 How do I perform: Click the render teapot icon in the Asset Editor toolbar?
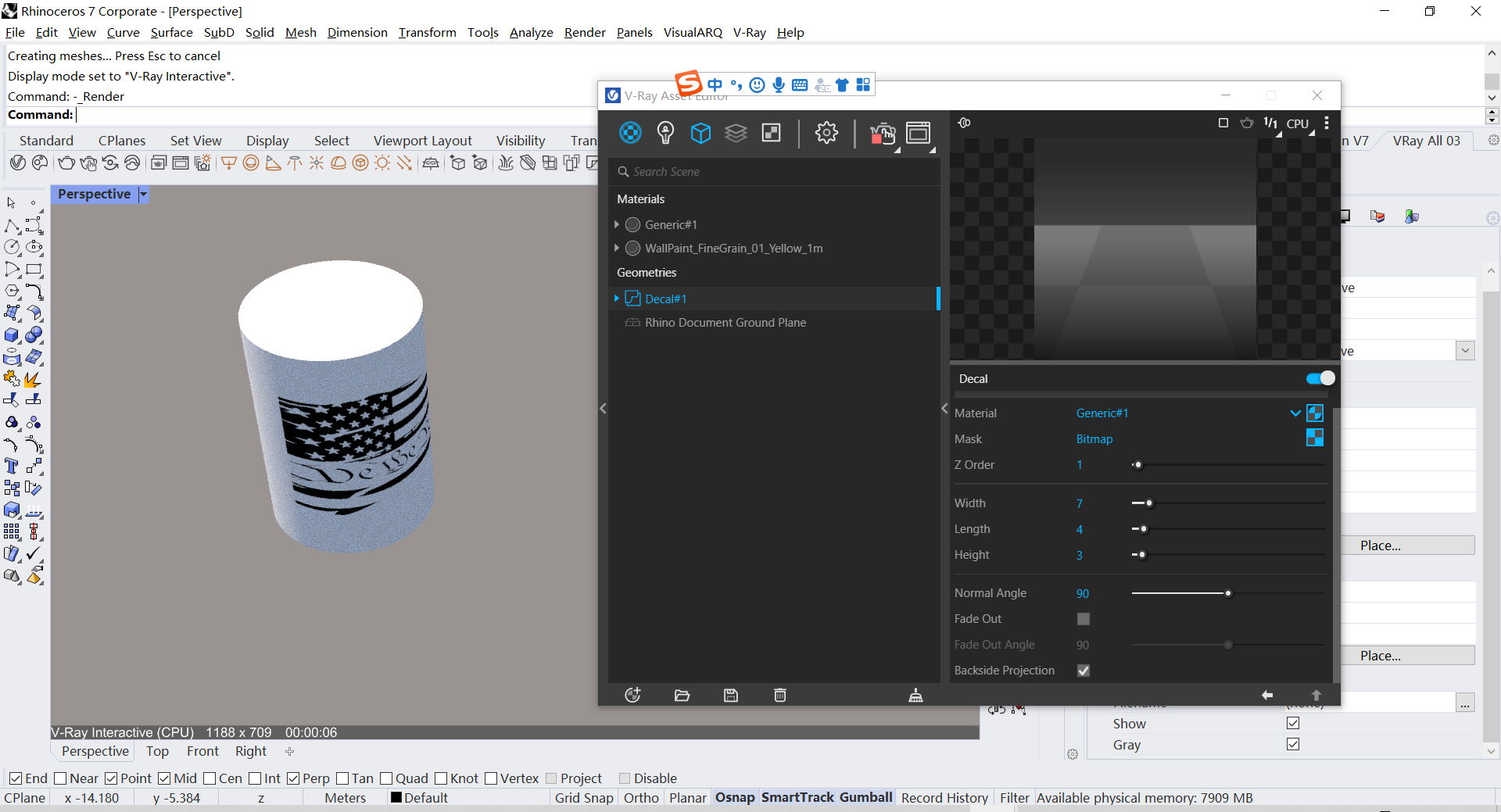pos(883,134)
